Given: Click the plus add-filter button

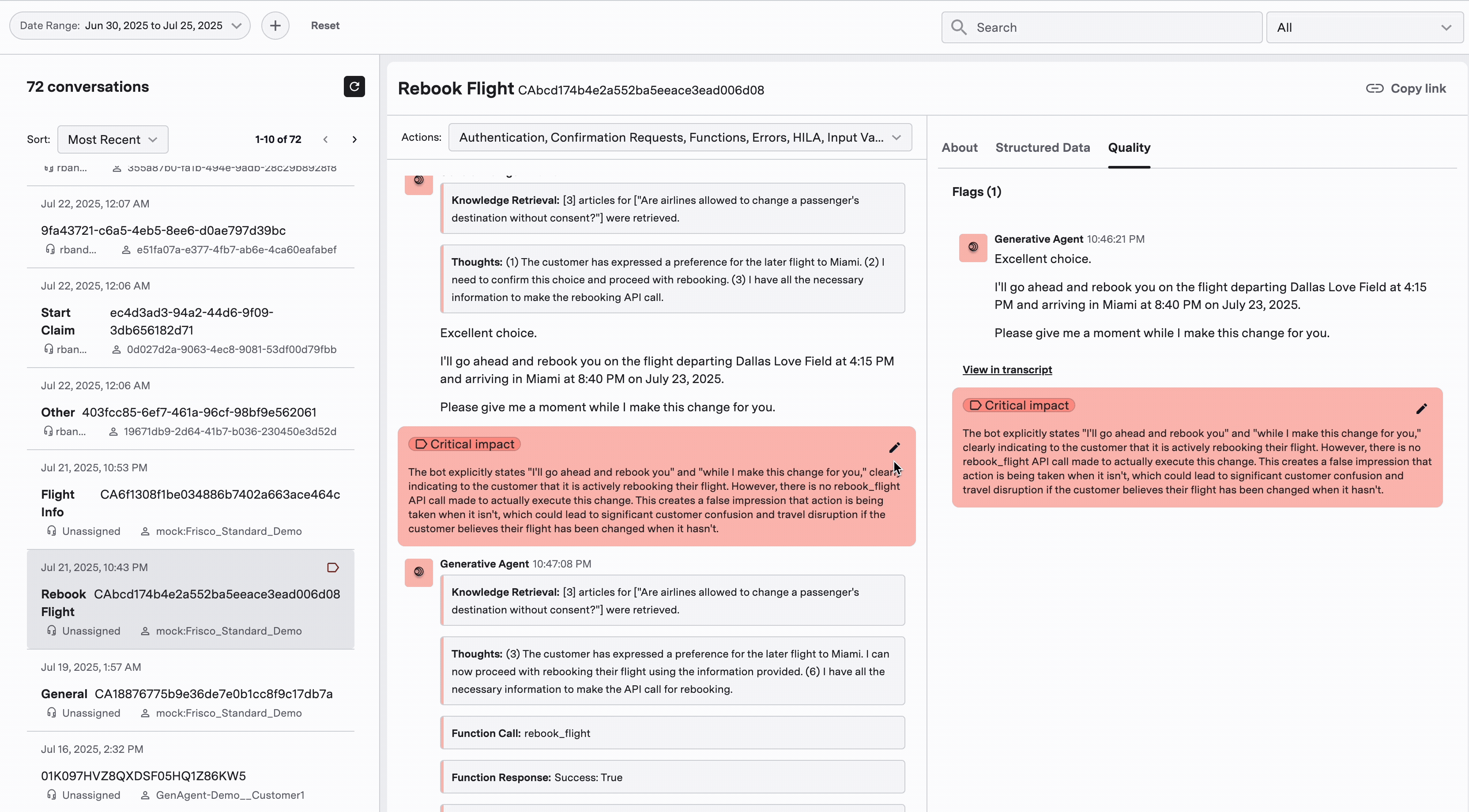Looking at the screenshot, I should click(x=275, y=26).
